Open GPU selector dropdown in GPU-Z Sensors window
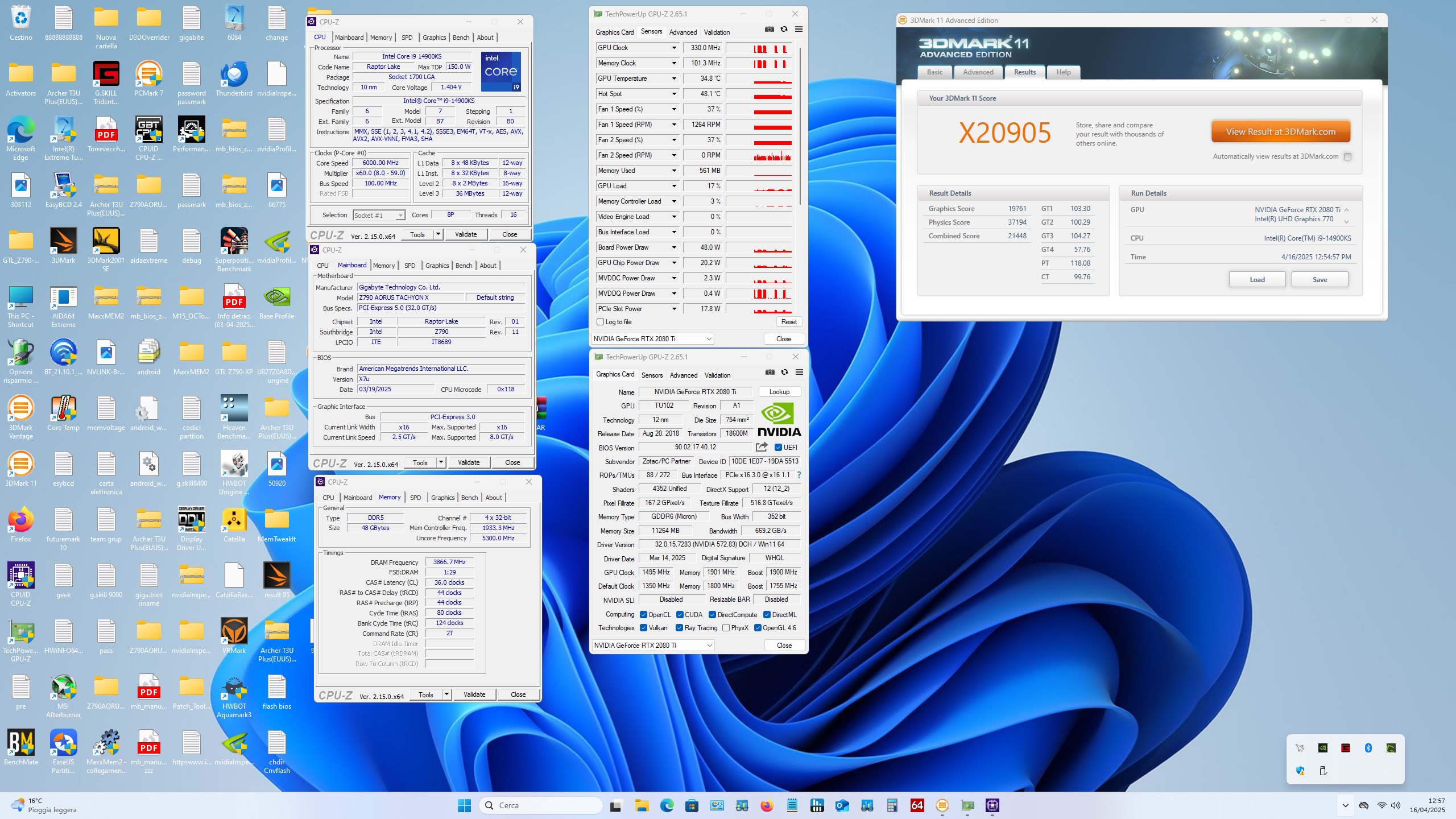 [652, 339]
